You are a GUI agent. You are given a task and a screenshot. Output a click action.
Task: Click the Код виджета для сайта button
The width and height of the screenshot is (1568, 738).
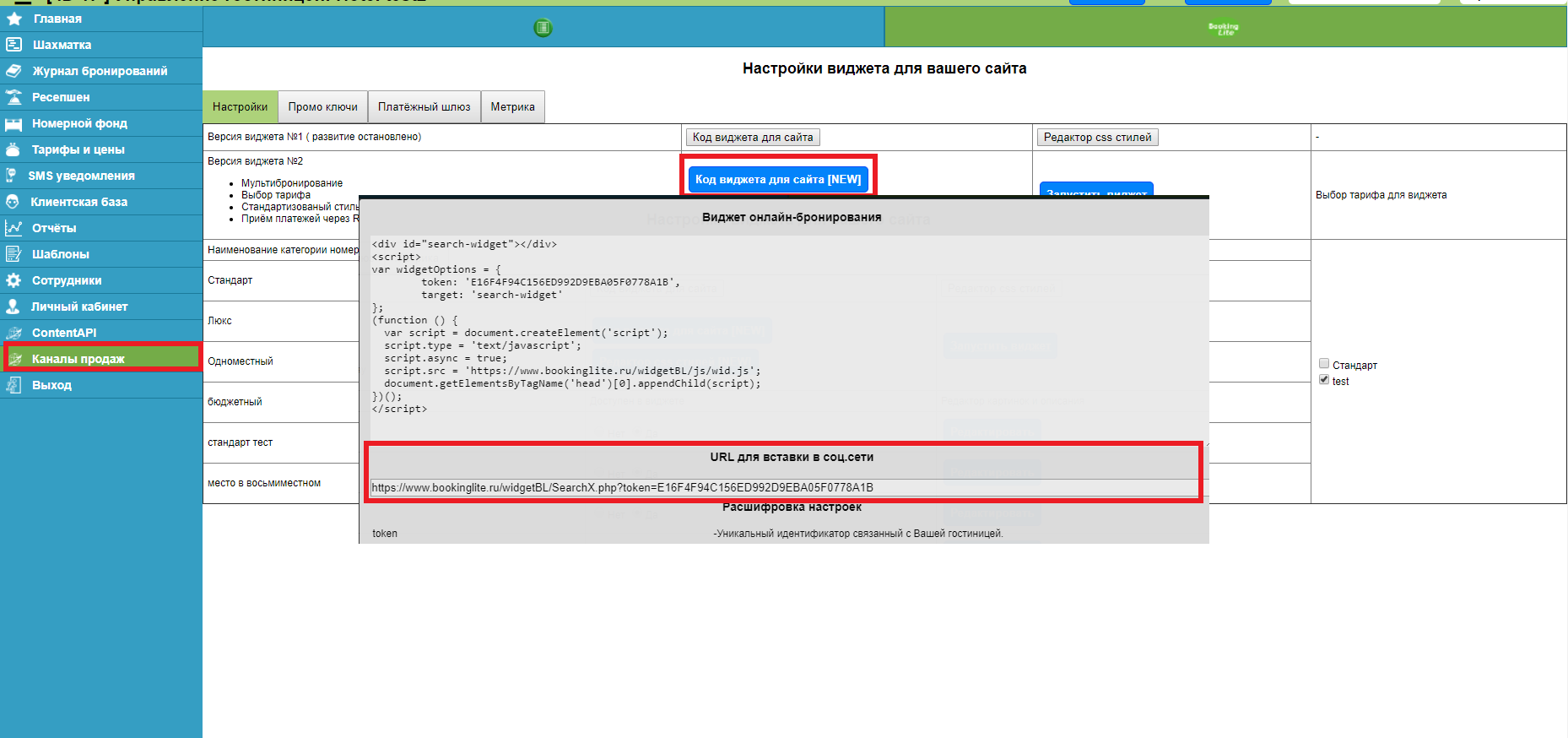click(x=753, y=137)
